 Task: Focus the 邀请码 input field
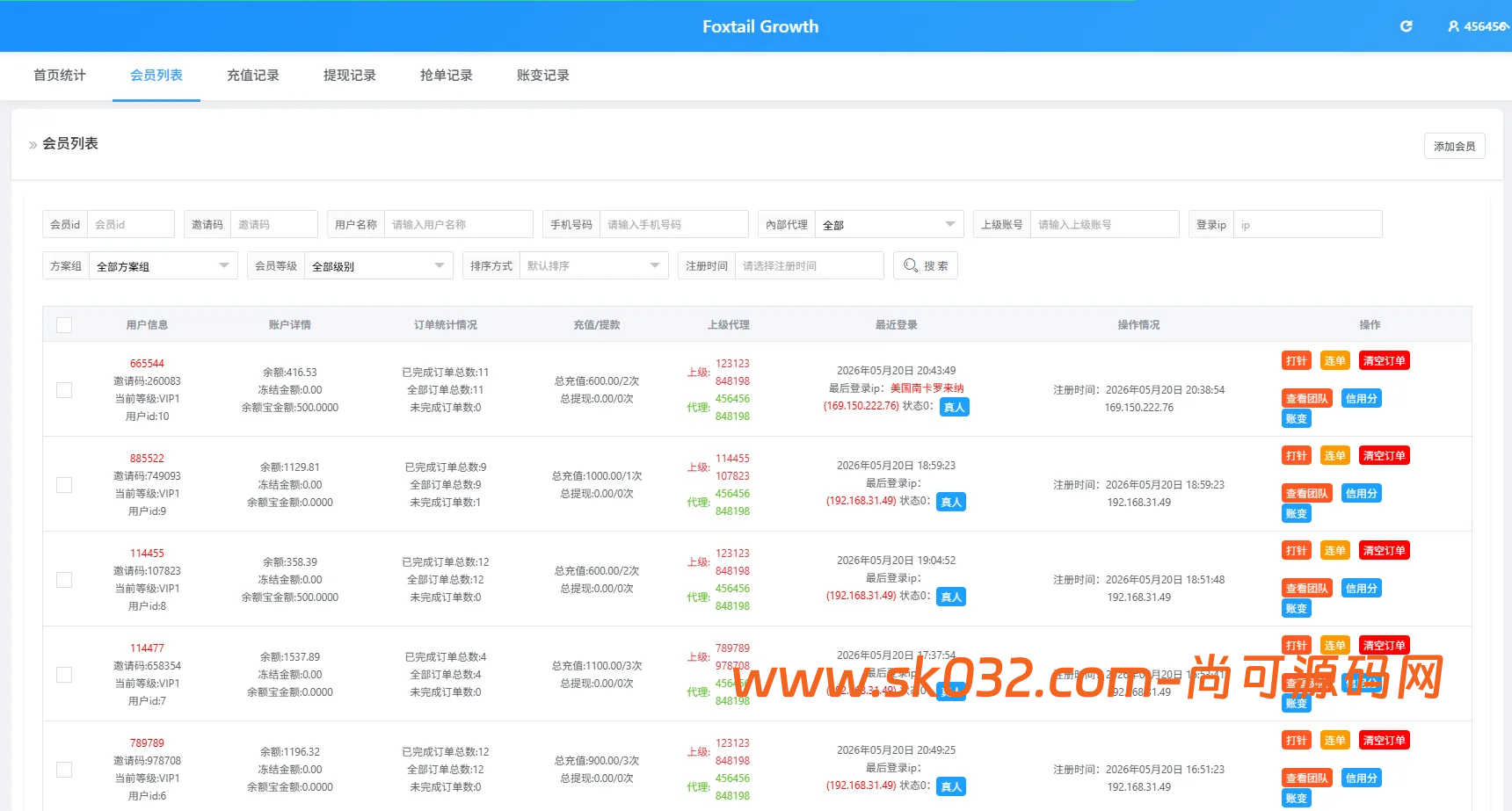(x=273, y=225)
